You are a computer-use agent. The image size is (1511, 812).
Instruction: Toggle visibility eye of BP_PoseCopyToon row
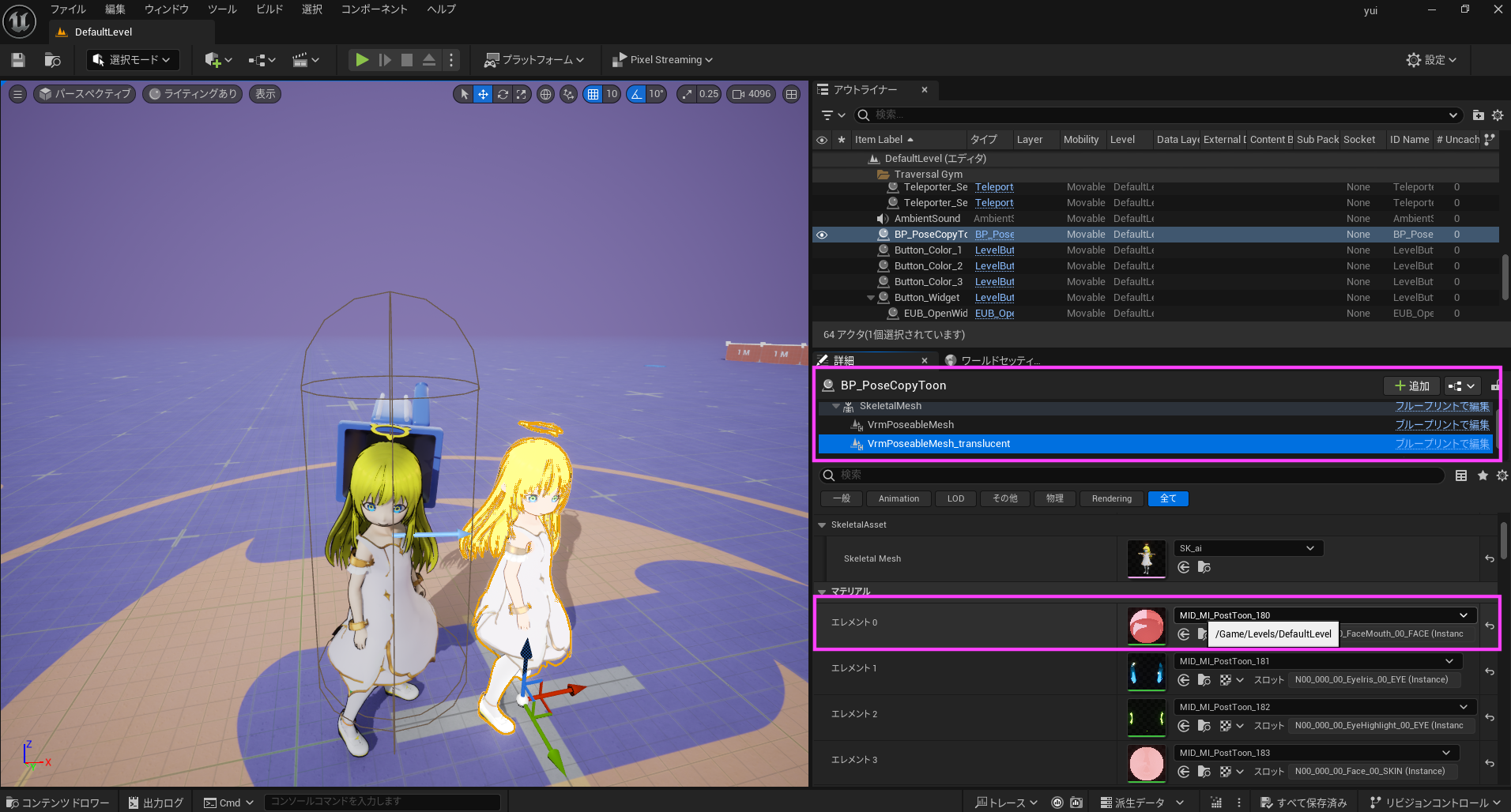[822, 235]
